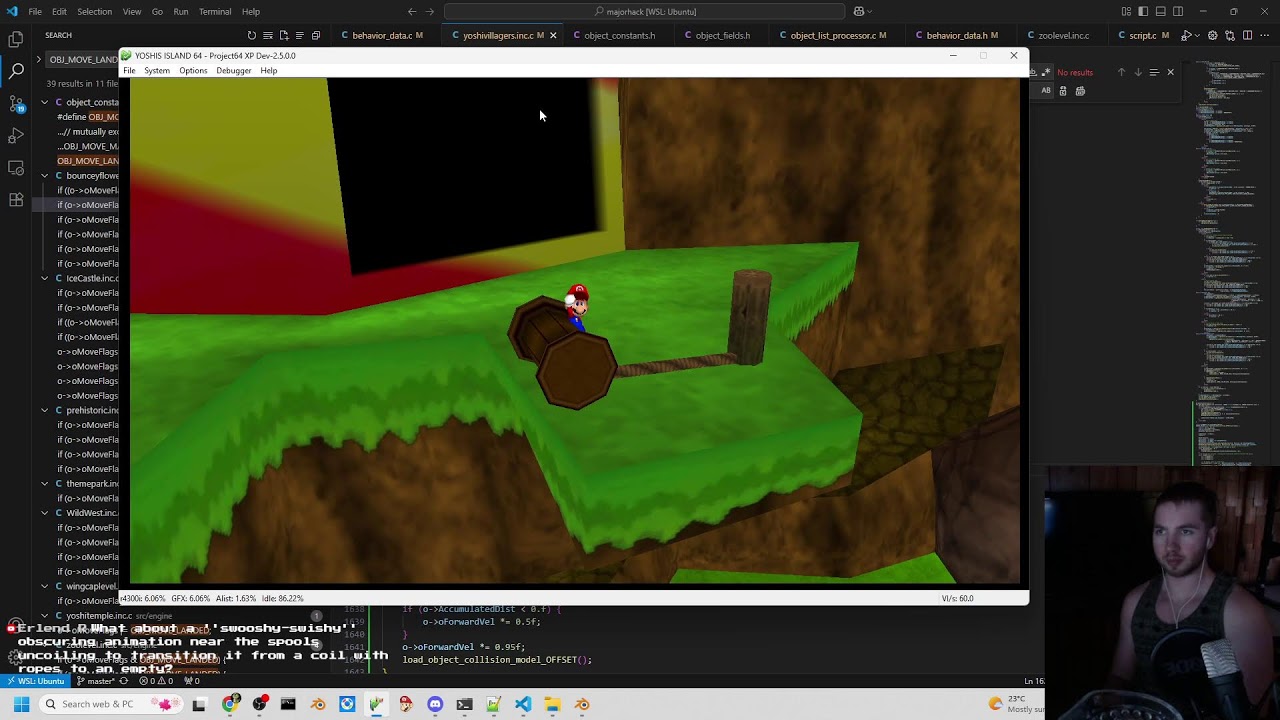Viewport: 1280px width, 720px height.
Task: Open VS Code Terminal menu
Action: click(x=215, y=11)
